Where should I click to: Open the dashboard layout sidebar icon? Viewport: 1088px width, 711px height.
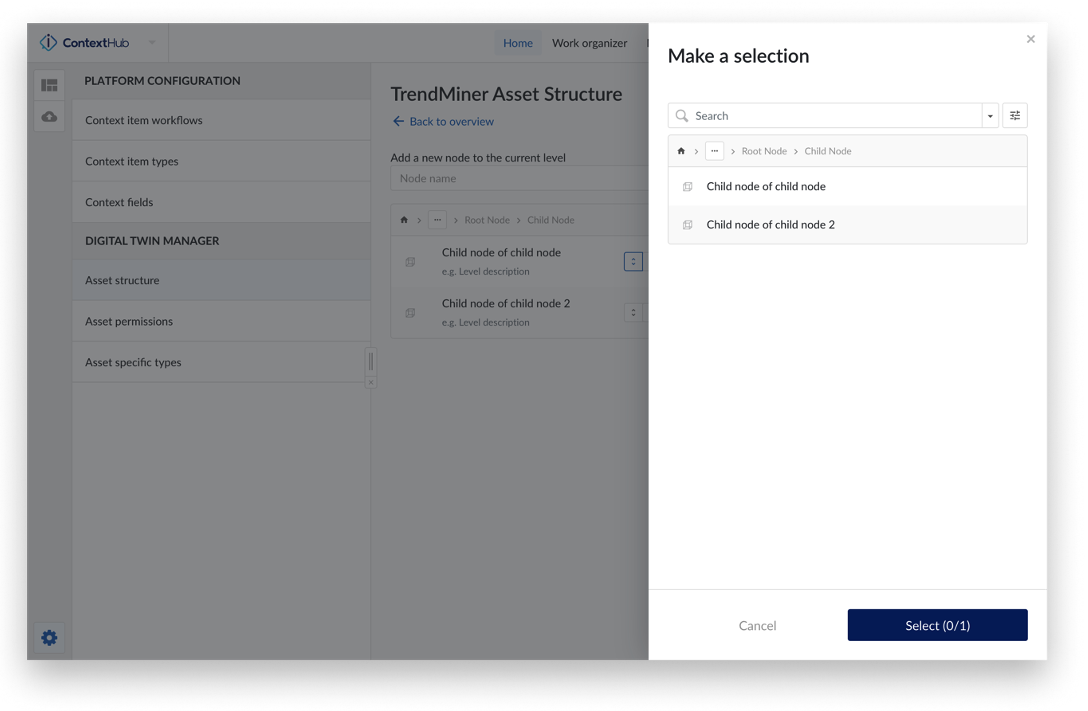(x=49, y=85)
